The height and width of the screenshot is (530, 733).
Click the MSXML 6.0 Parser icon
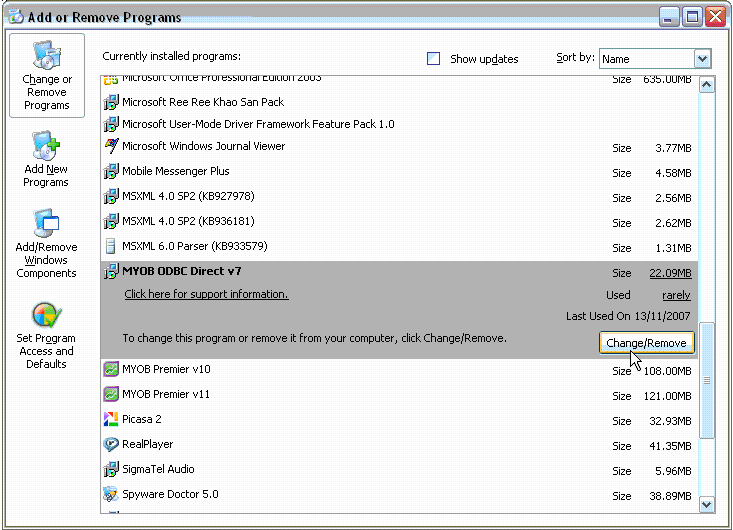(112, 247)
